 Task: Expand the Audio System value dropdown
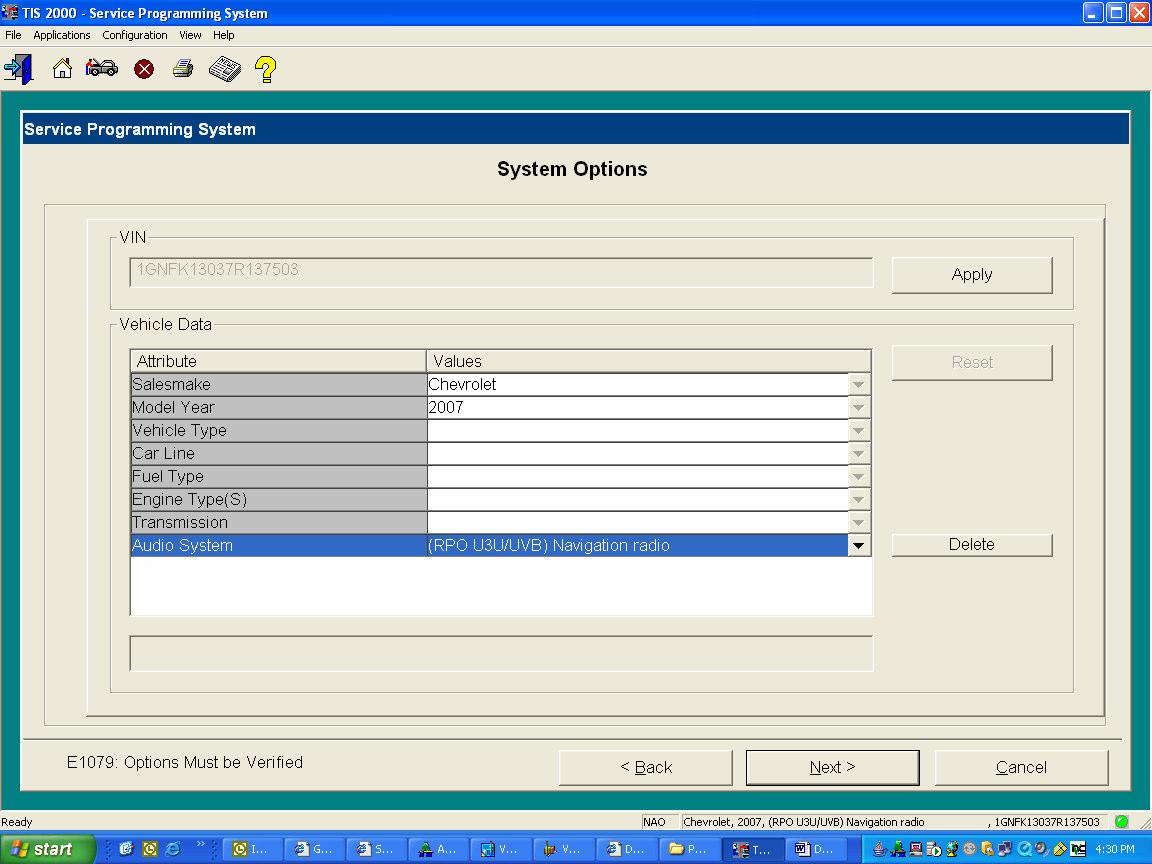(858, 546)
